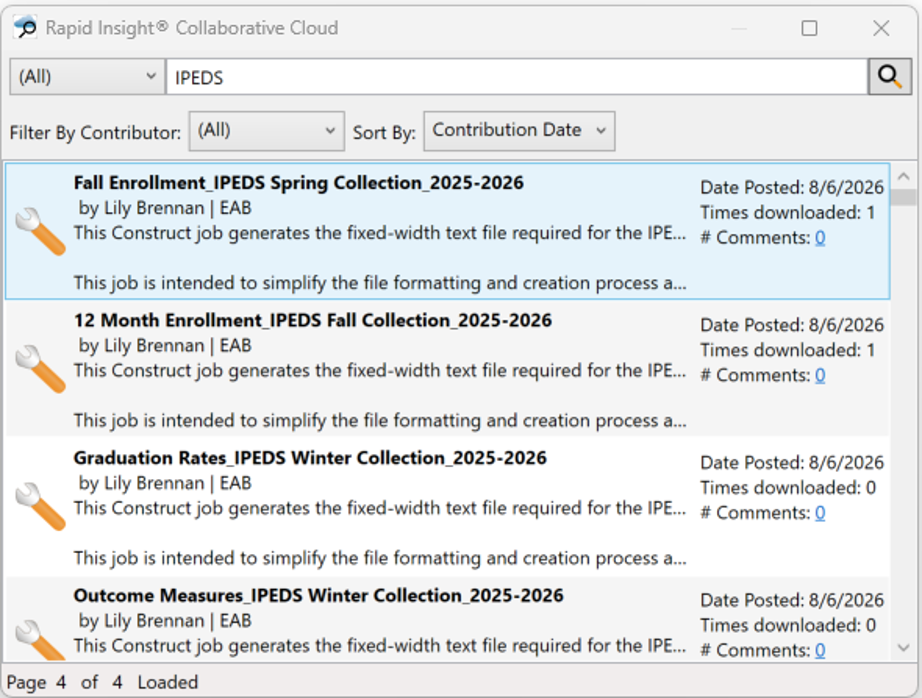Click author line under Graduation Rates title
The height and width of the screenshot is (698, 922).
(x=165, y=483)
